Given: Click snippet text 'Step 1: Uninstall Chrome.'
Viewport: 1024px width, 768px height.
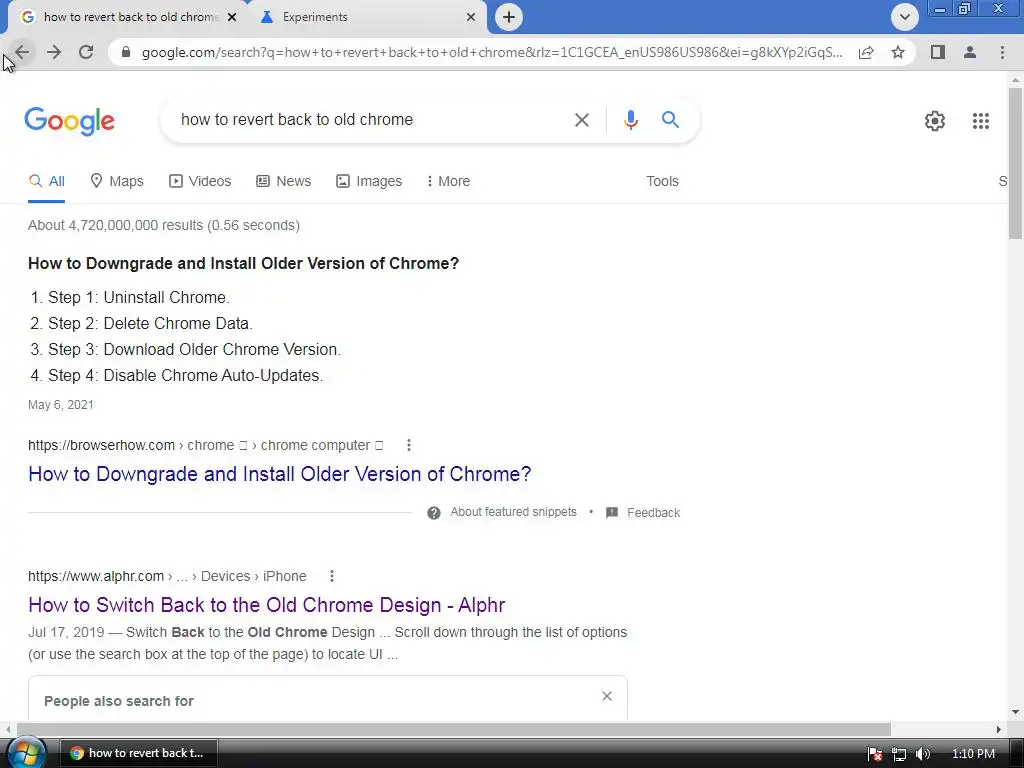Looking at the screenshot, I should tap(138, 298).
